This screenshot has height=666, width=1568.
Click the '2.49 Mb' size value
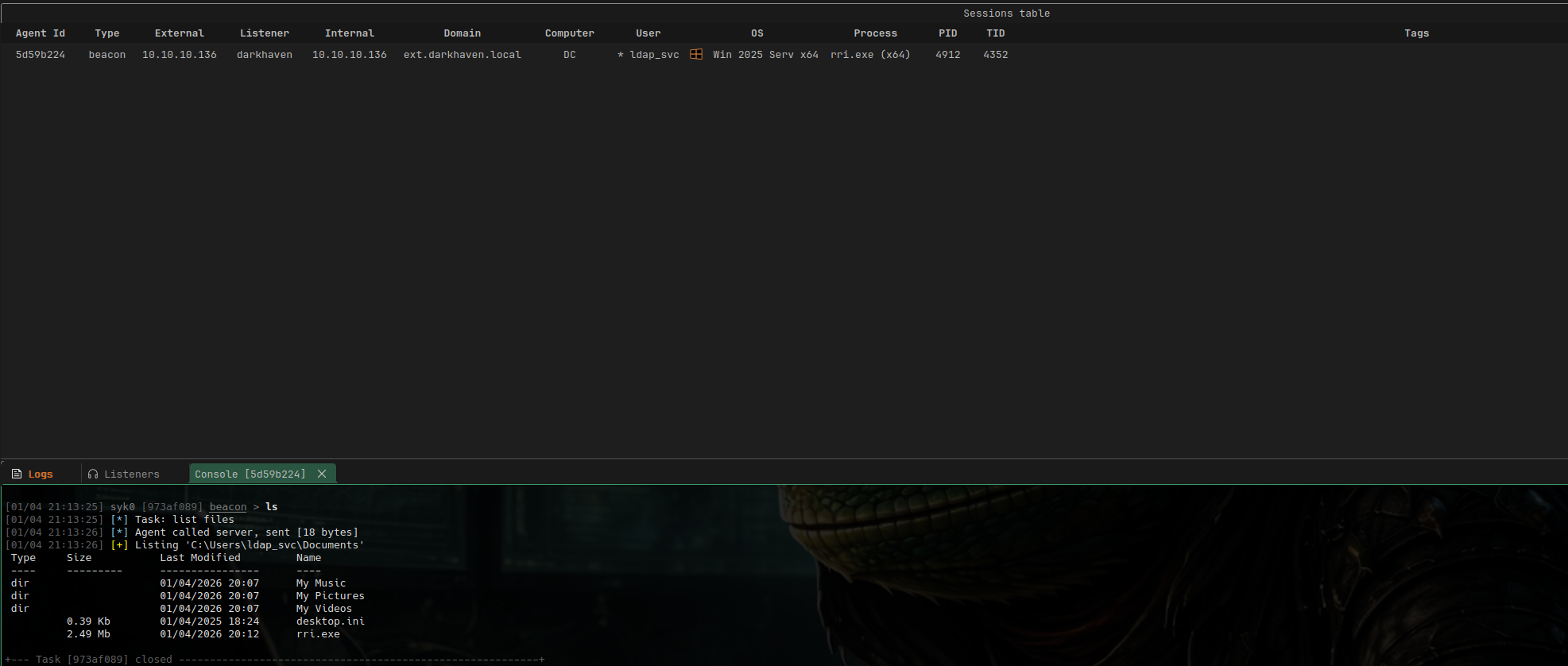coord(88,634)
